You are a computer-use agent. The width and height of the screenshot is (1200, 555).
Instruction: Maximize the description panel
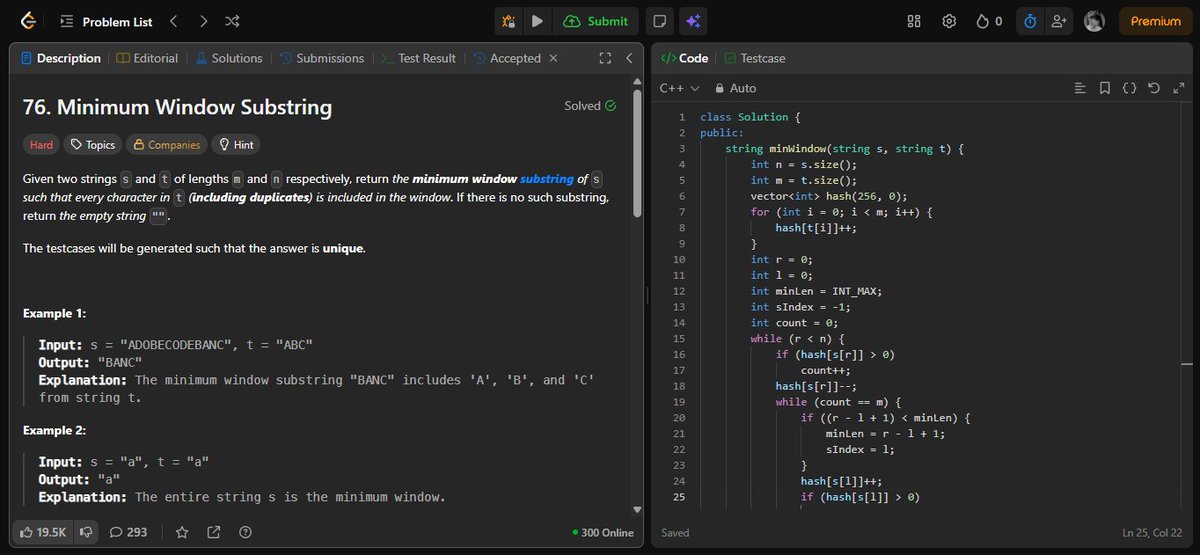(x=605, y=58)
